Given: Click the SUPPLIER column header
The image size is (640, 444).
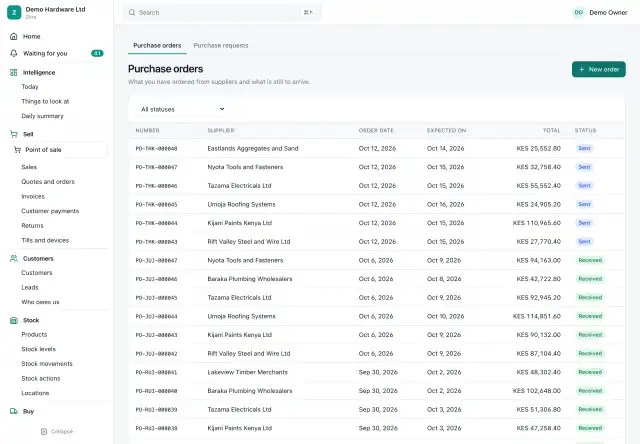Looking at the screenshot, I should click(x=221, y=131).
